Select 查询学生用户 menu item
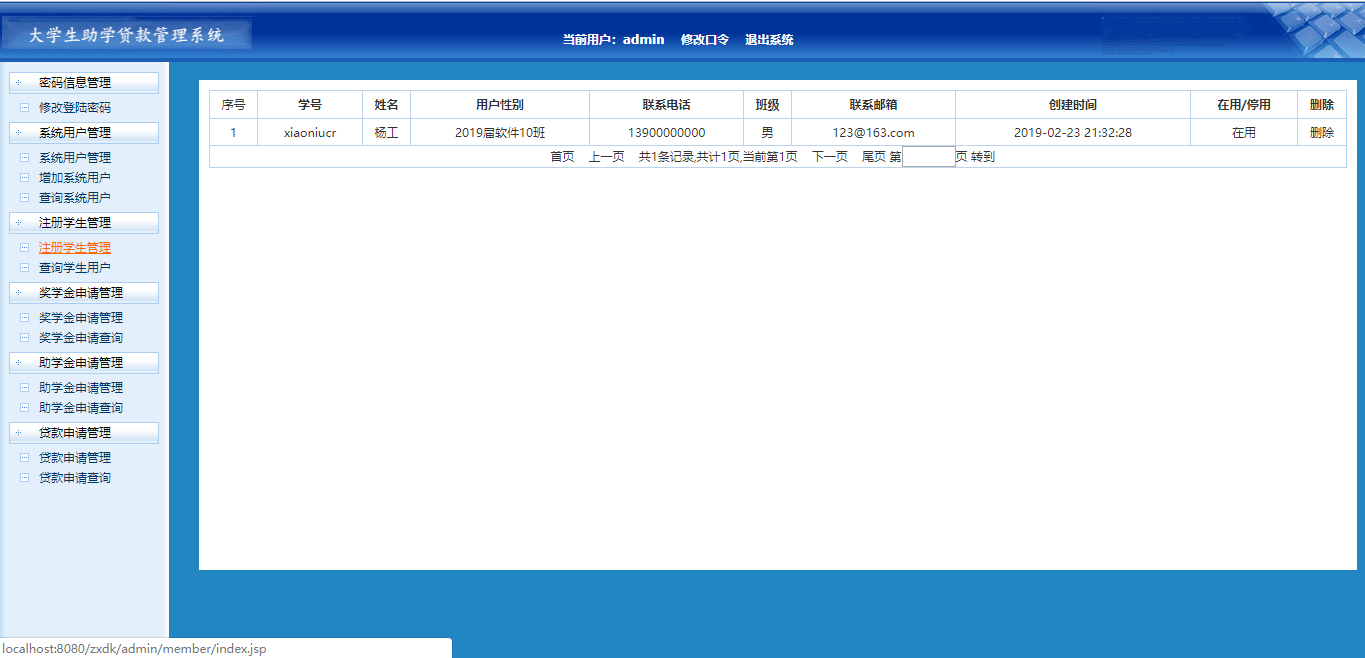Viewport: 1365px width, 658px height. click(x=75, y=268)
